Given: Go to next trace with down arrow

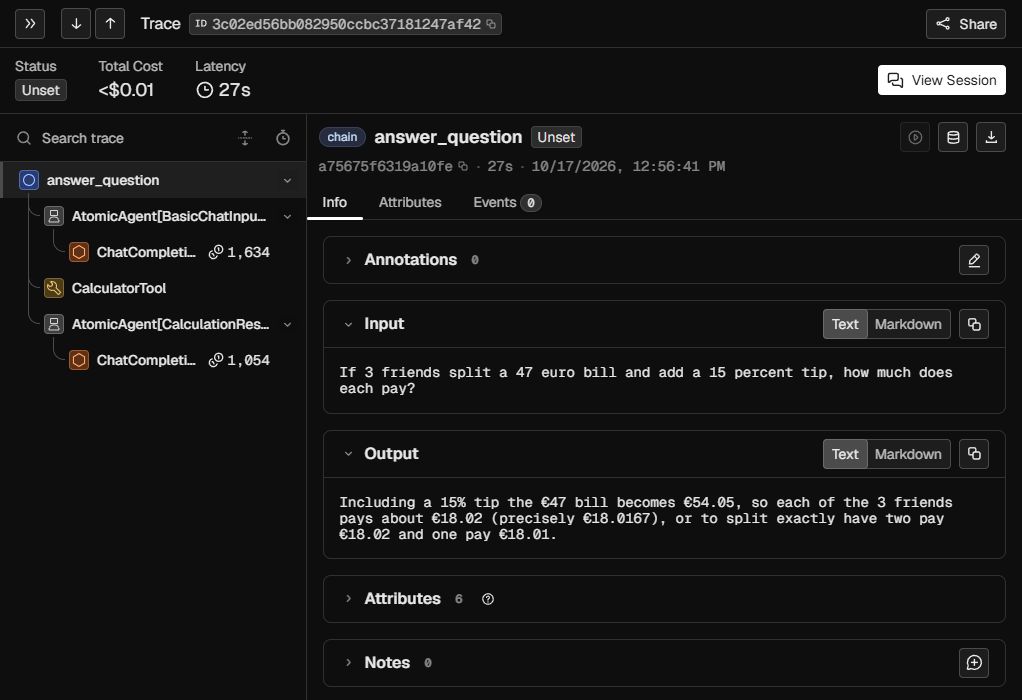Looking at the screenshot, I should [x=76, y=24].
